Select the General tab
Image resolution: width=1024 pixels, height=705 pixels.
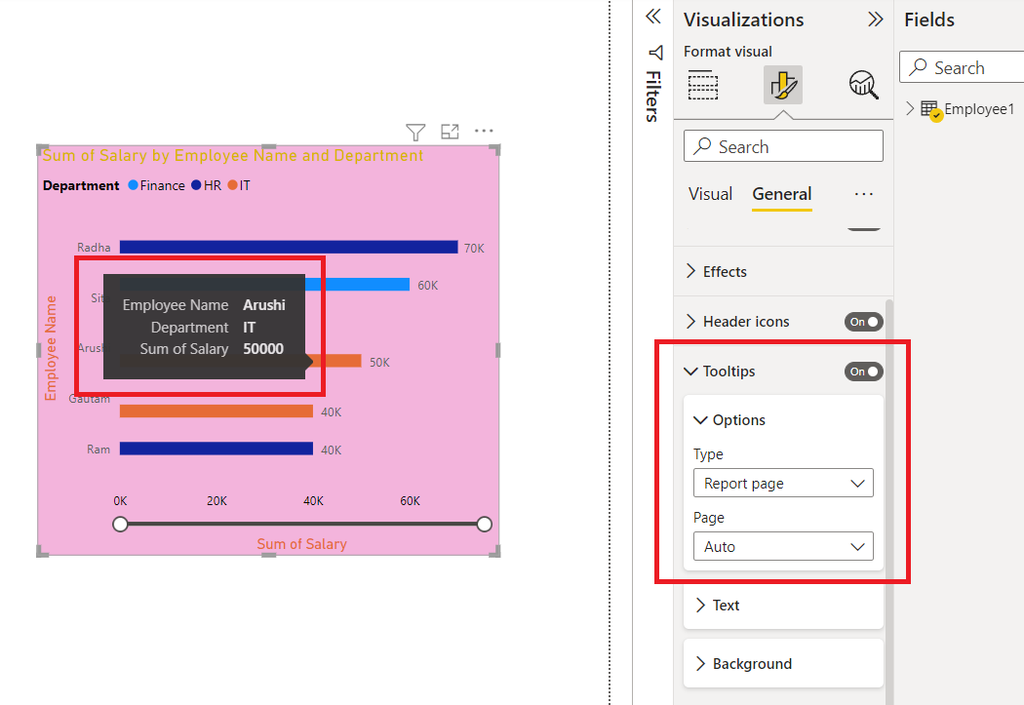(781, 194)
